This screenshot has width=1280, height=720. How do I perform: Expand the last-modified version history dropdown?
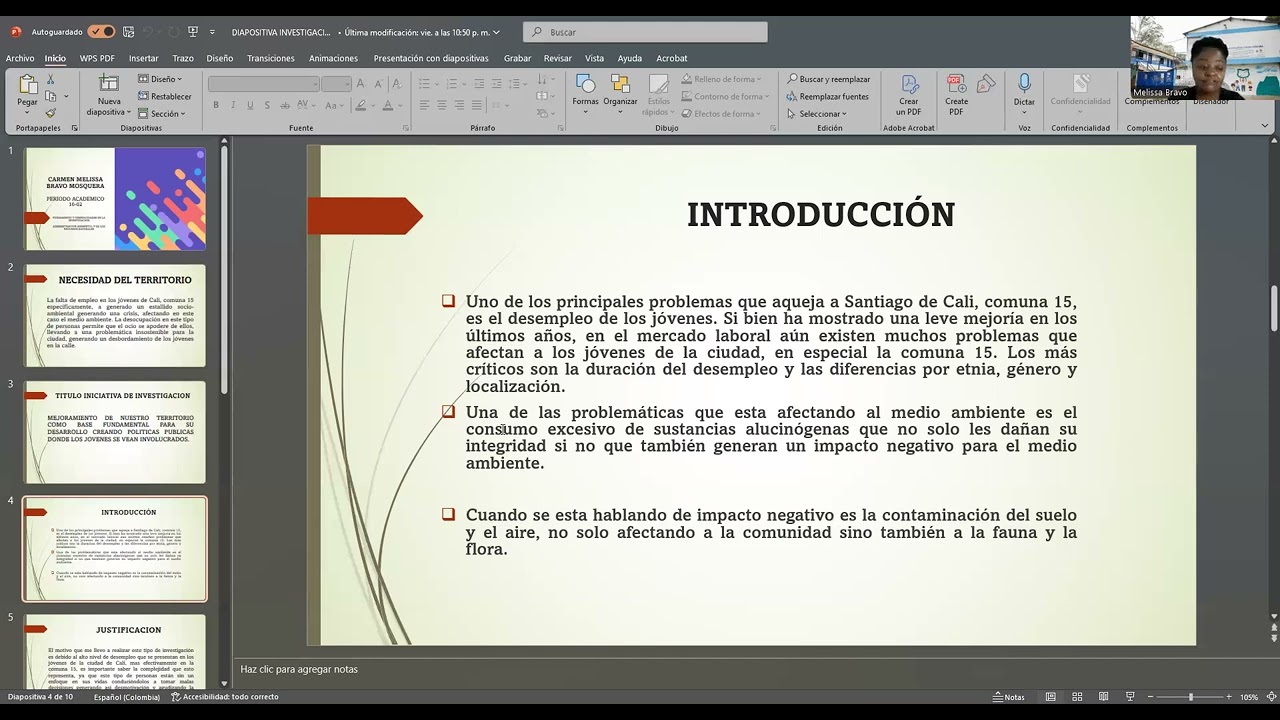click(x=497, y=32)
